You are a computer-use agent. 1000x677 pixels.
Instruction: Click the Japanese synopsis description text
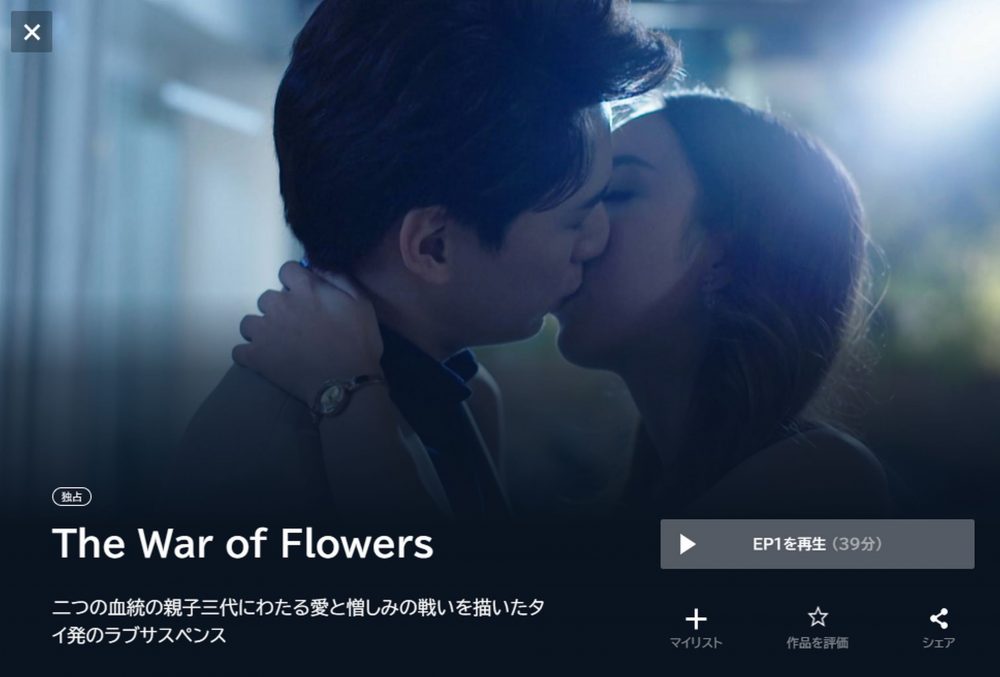tap(298, 621)
